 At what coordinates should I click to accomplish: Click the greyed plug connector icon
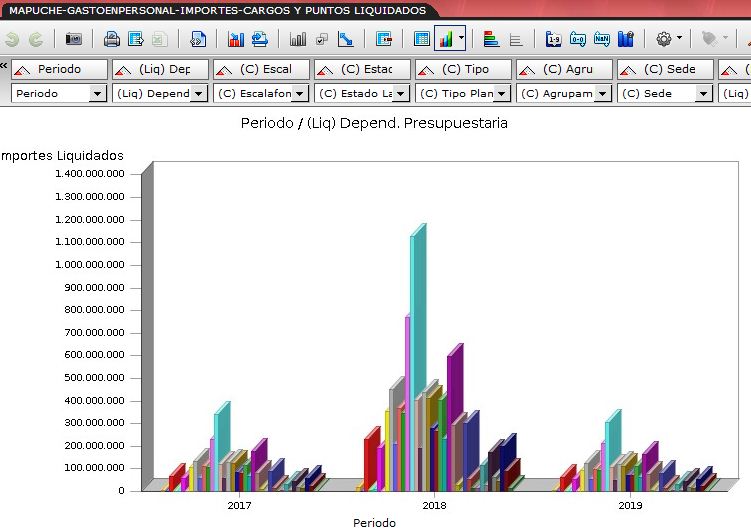click(709, 38)
